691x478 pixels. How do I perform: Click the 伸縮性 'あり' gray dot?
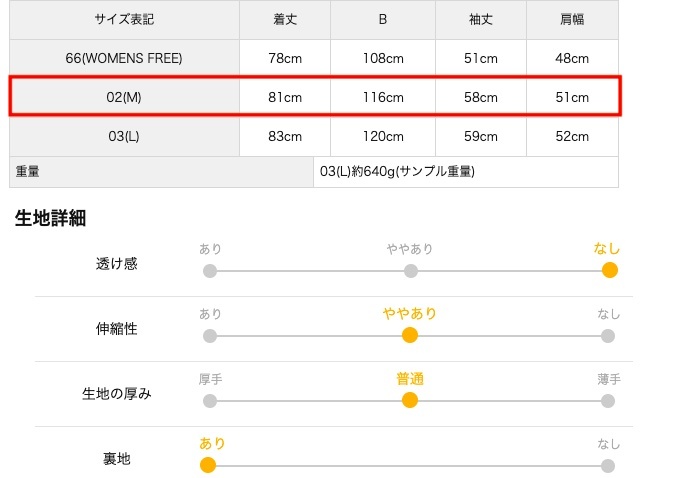click(x=209, y=335)
